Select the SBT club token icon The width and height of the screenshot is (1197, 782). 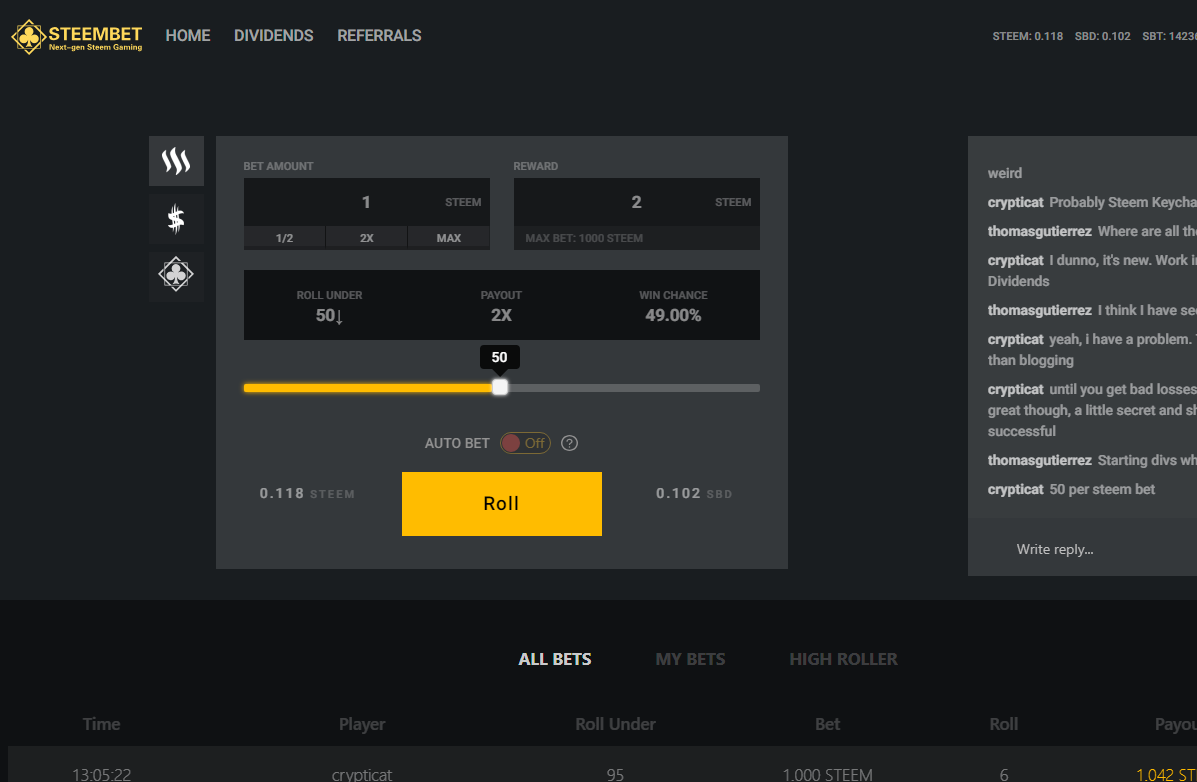176,274
